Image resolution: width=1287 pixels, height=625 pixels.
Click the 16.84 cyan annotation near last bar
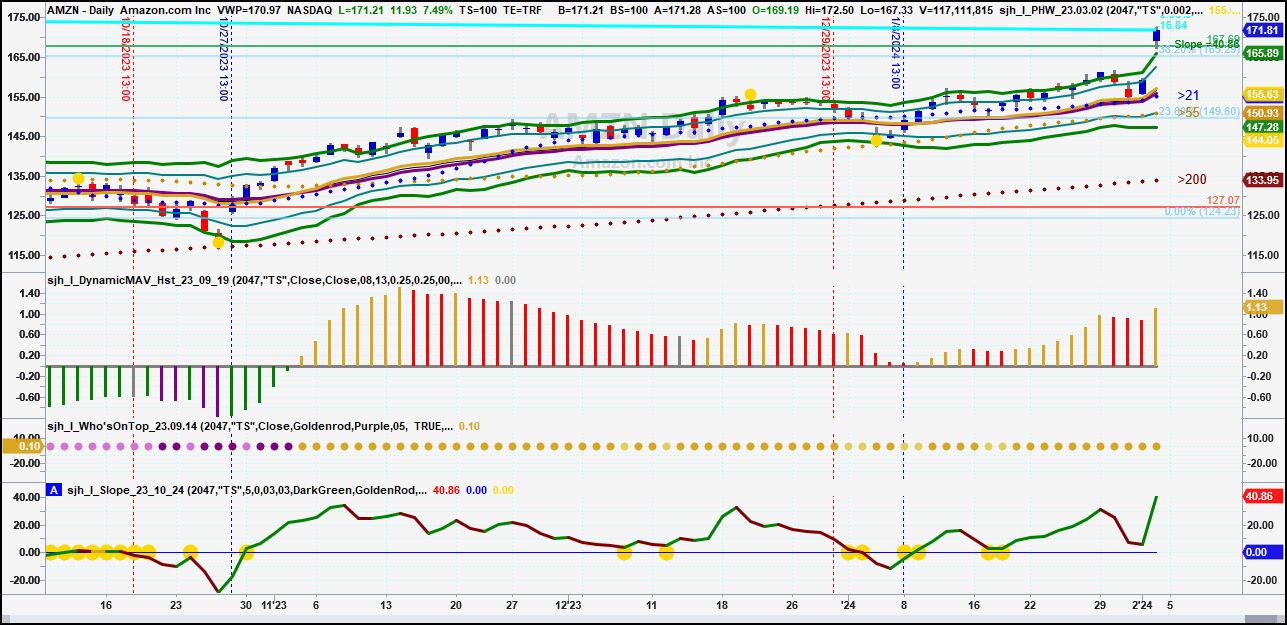(1173, 25)
